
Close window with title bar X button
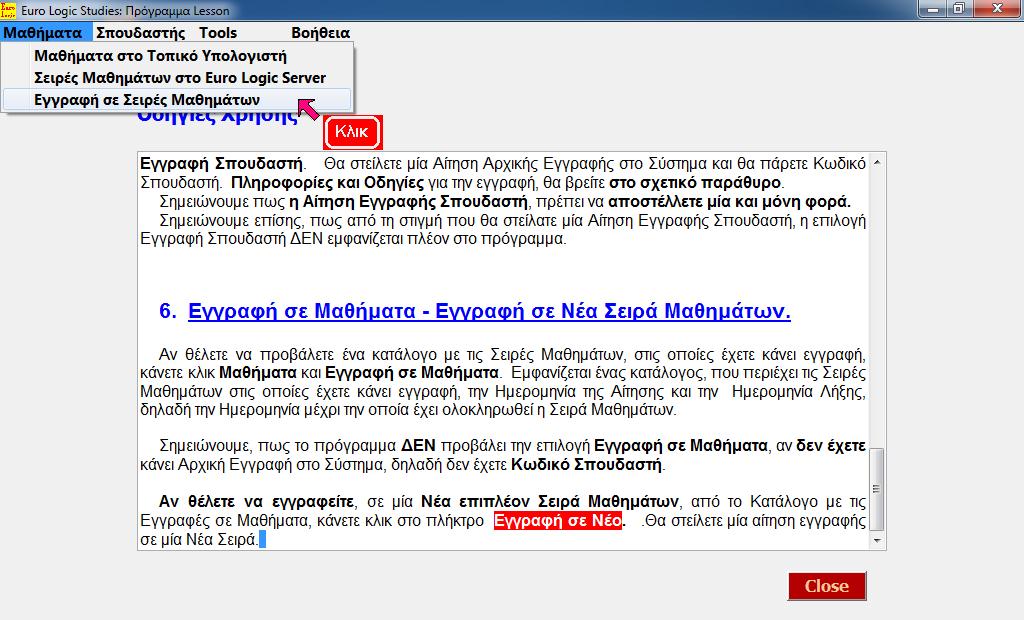(997, 9)
